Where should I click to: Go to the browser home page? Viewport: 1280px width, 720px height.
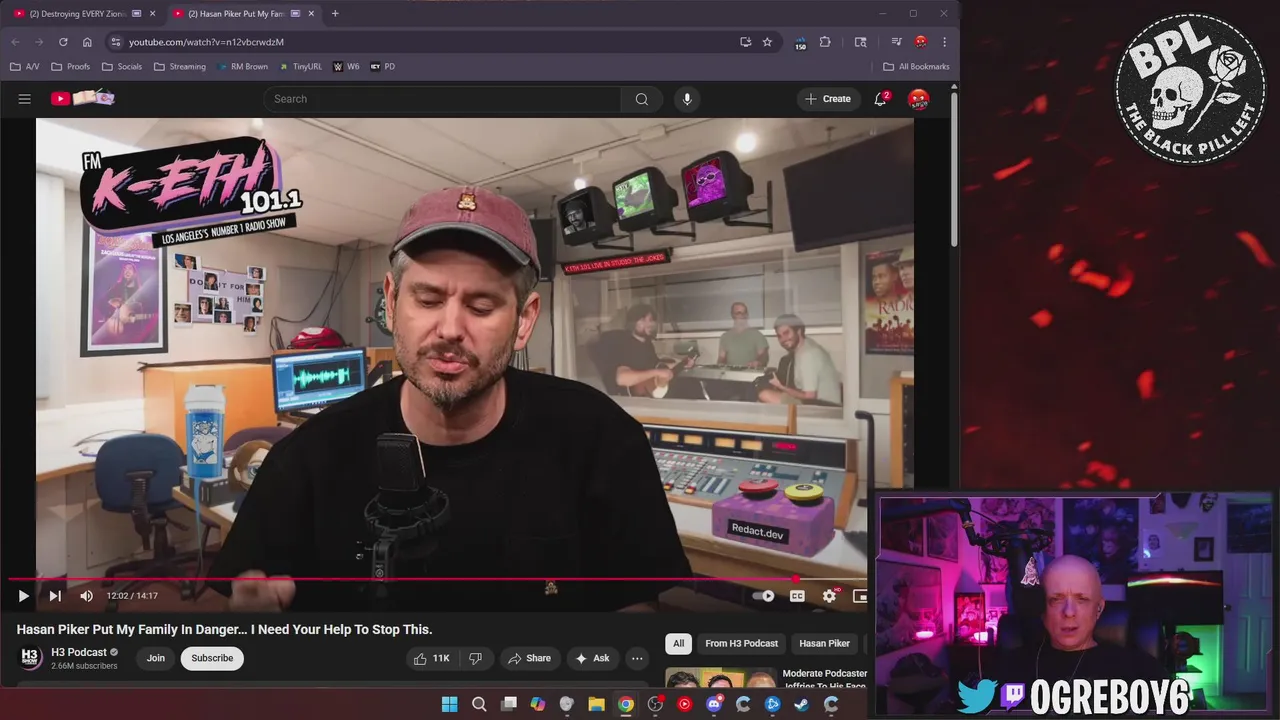point(87,42)
